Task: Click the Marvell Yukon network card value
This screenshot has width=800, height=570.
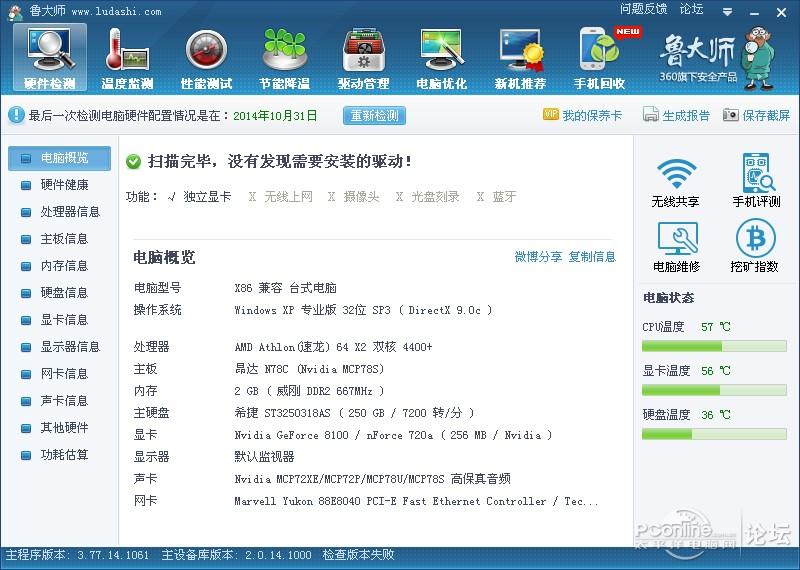Action: [x=416, y=501]
